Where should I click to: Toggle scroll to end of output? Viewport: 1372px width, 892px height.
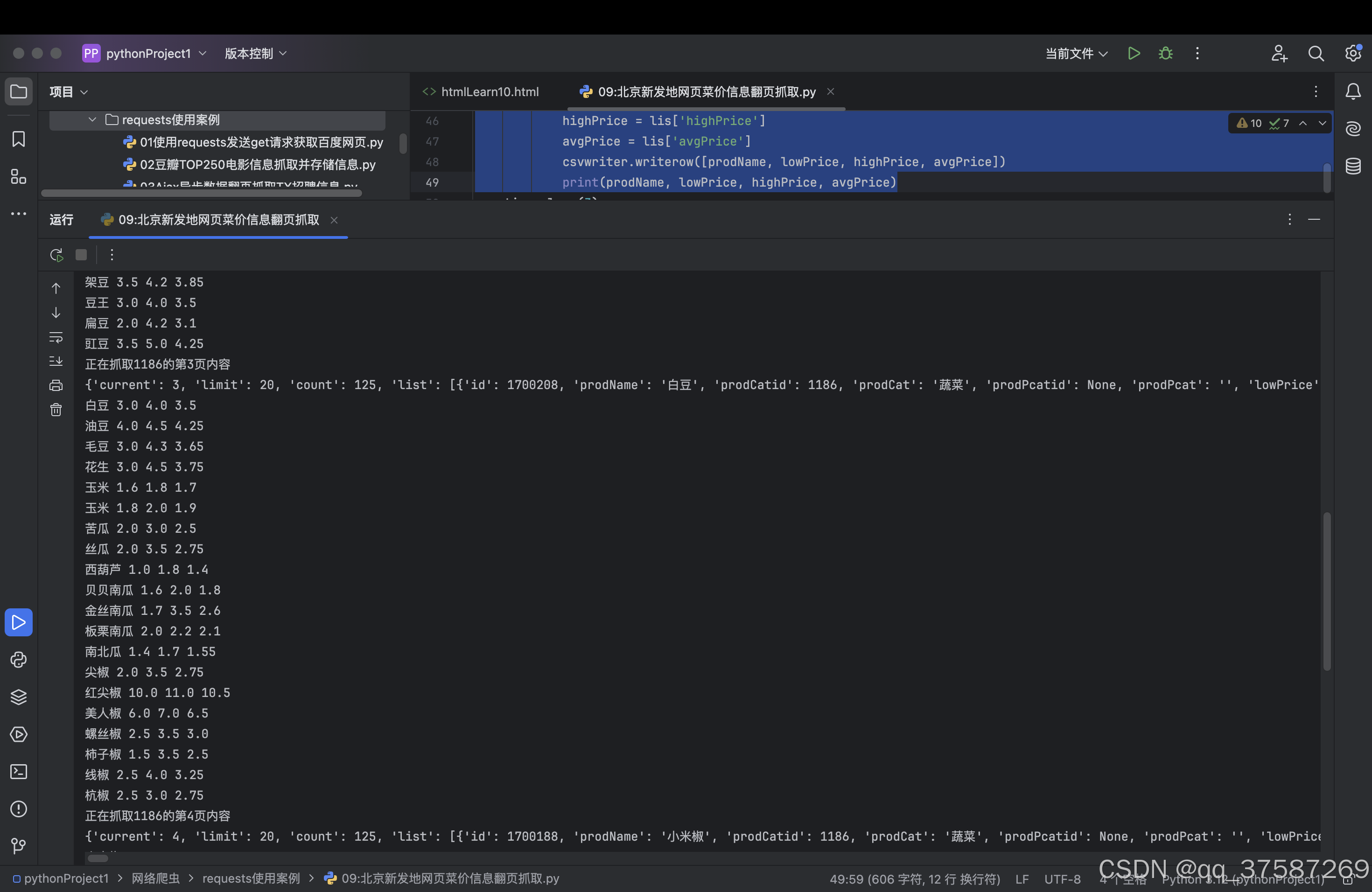click(56, 361)
